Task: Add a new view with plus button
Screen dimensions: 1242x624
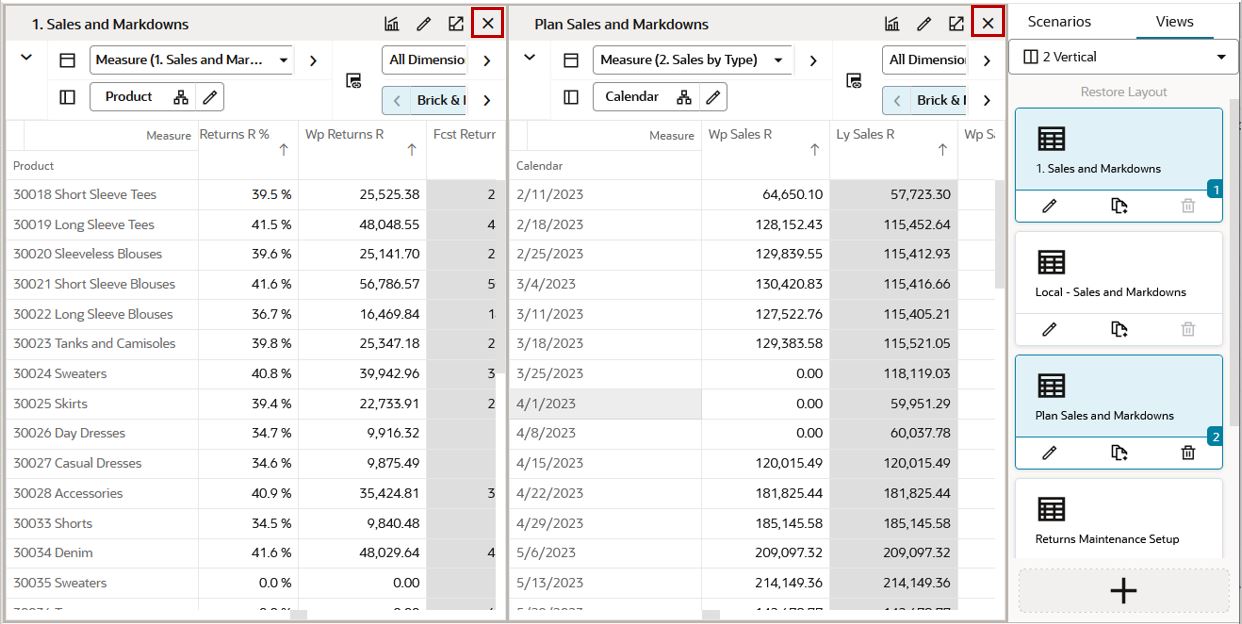Action: [x=1124, y=591]
